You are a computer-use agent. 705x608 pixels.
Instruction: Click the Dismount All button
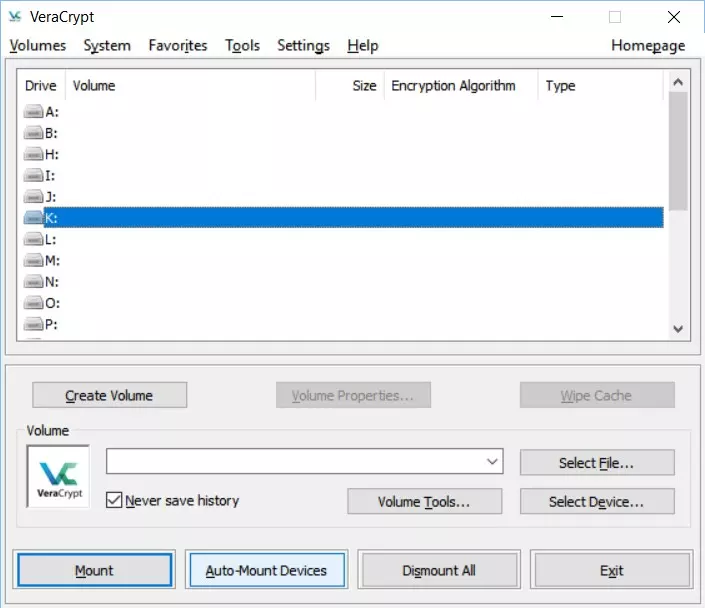(439, 570)
